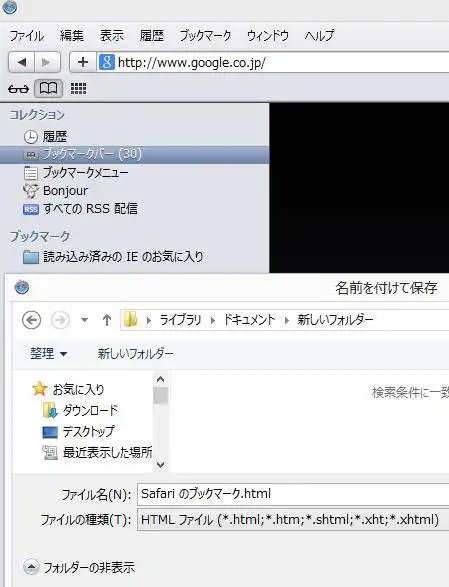The width and height of the screenshot is (449, 587).
Task: Open the 編集 menu
Action: point(72,36)
